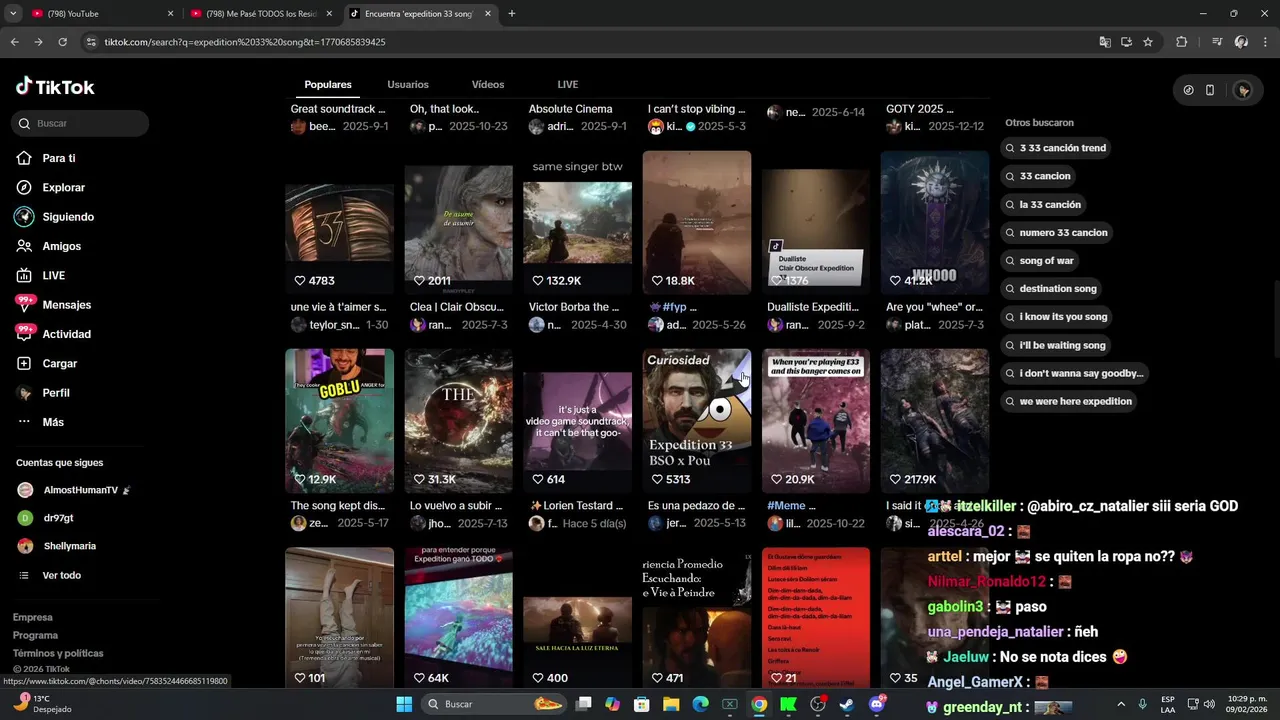Open the TikTok profile avatar menu
Image resolution: width=1280 pixels, height=720 pixels.
click(1243, 90)
